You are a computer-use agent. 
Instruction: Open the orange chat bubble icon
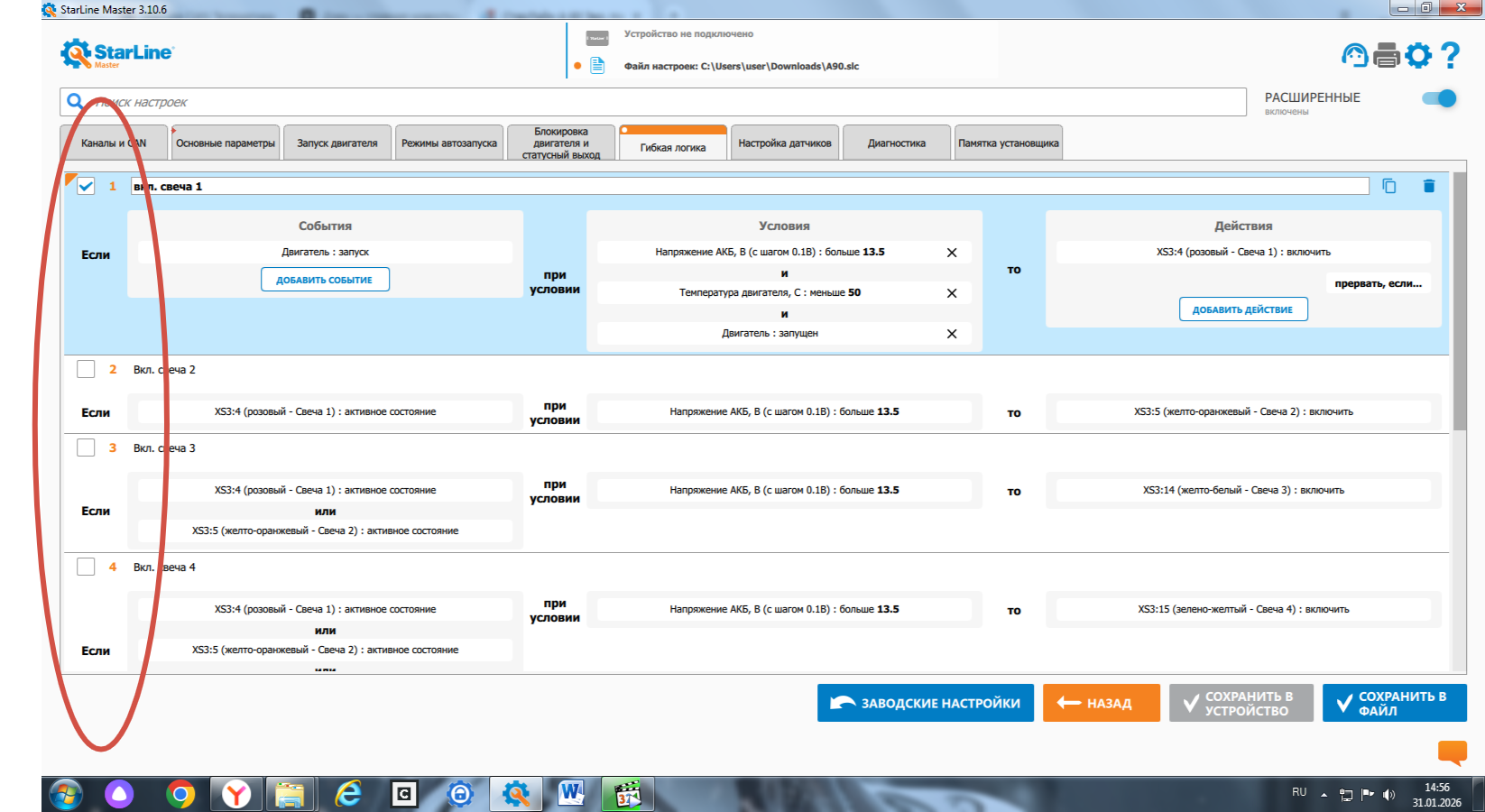click(x=1452, y=752)
